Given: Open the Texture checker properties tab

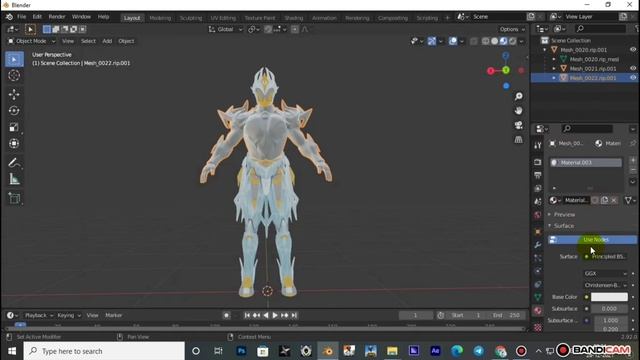Looking at the screenshot, I should pos(538,327).
